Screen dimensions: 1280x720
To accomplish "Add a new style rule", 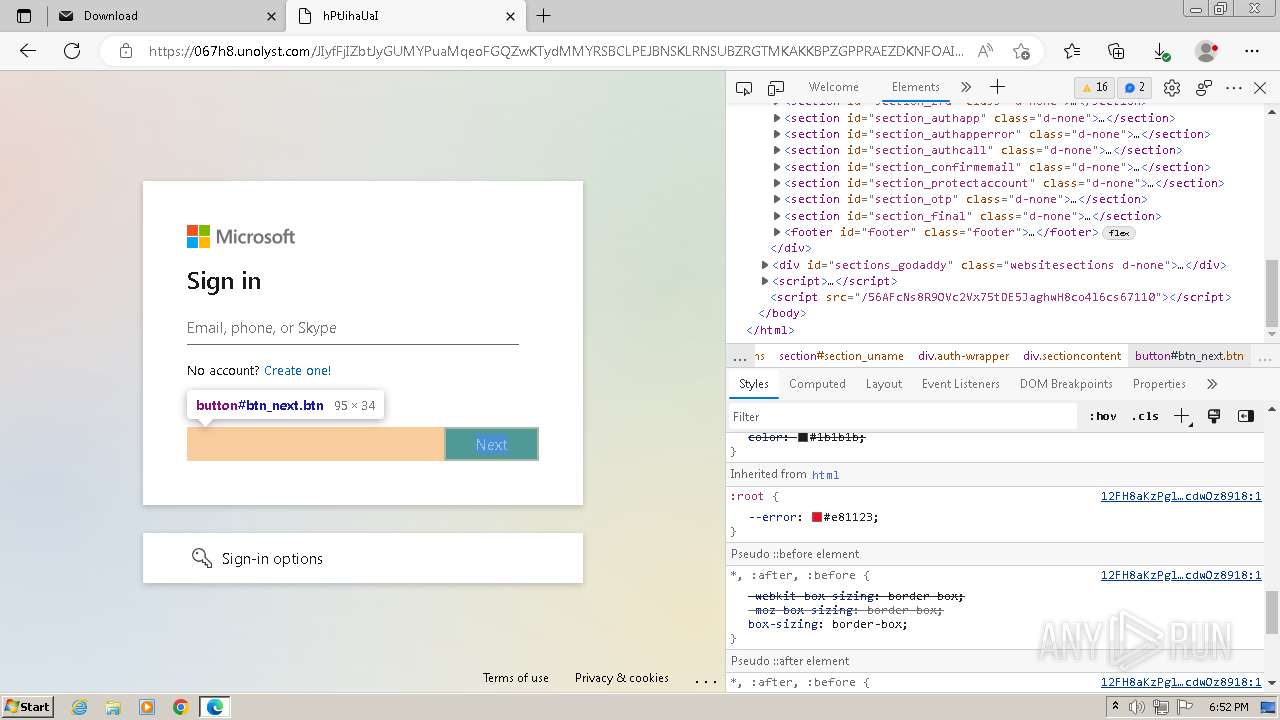I will (x=1182, y=416).
